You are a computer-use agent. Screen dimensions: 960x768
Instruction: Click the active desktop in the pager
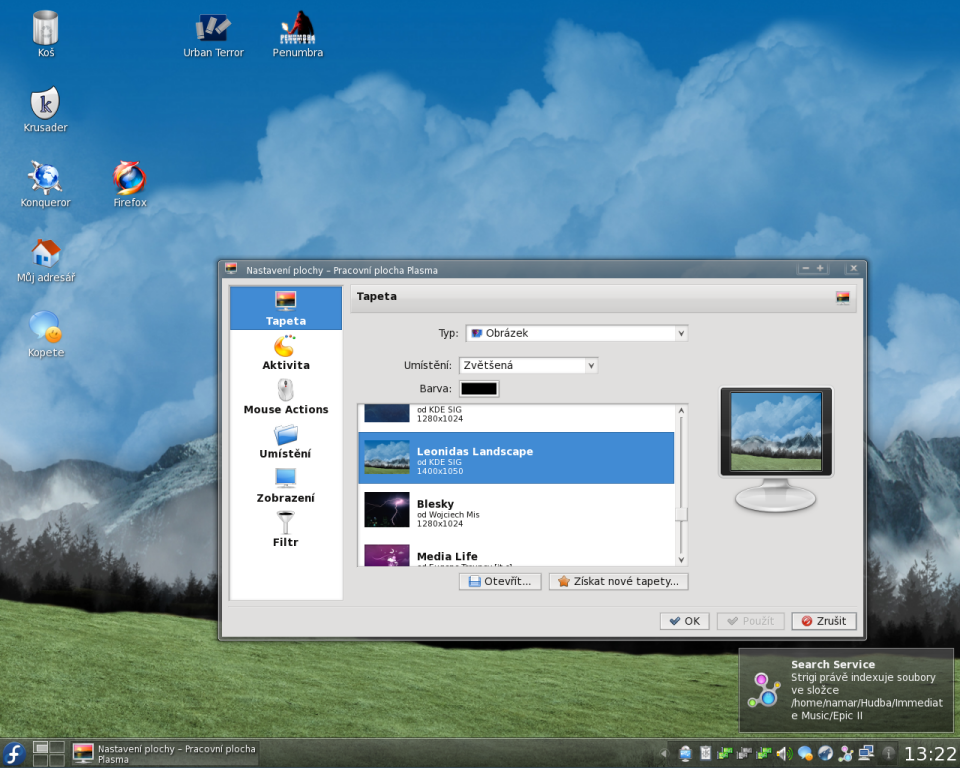pos(41,747)
